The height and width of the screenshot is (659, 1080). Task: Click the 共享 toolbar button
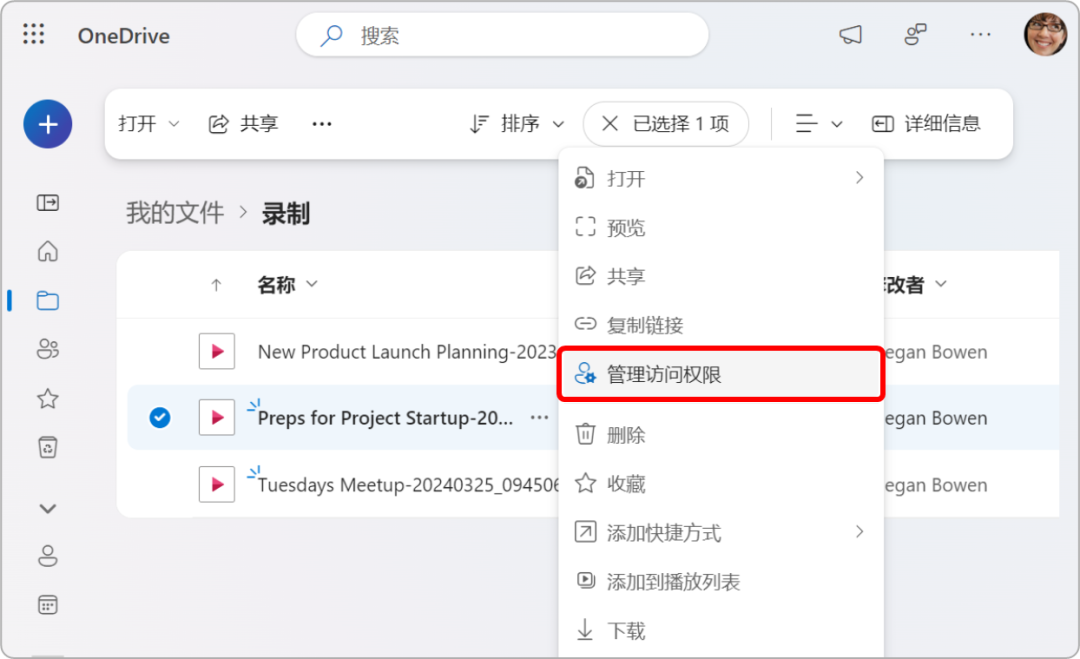click(242, 123)
